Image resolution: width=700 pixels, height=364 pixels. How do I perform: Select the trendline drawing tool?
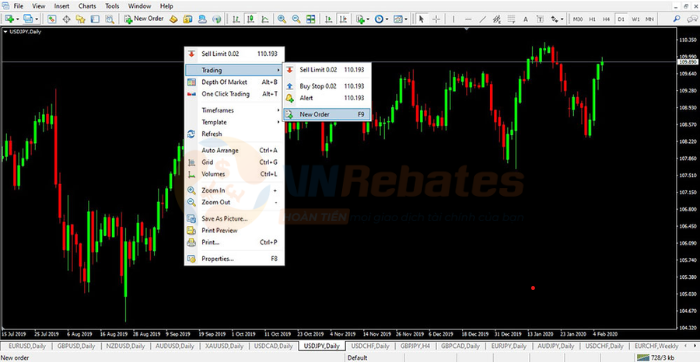click(483, 19)
